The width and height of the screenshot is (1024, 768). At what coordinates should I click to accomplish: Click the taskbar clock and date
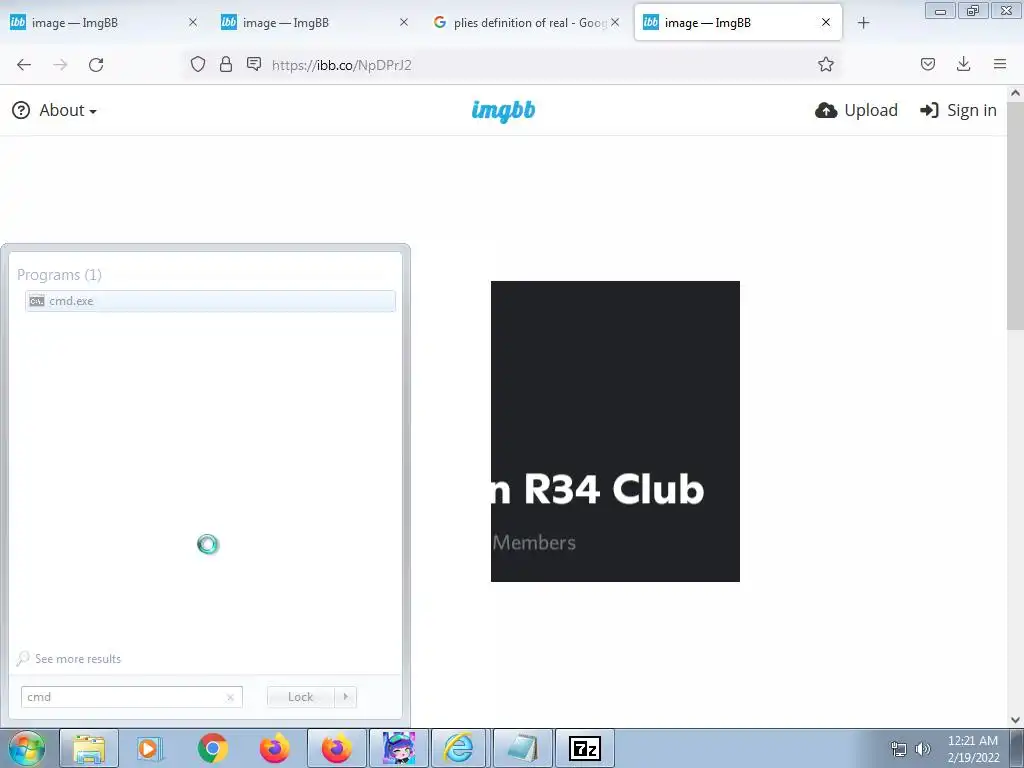tap(973, 749)
